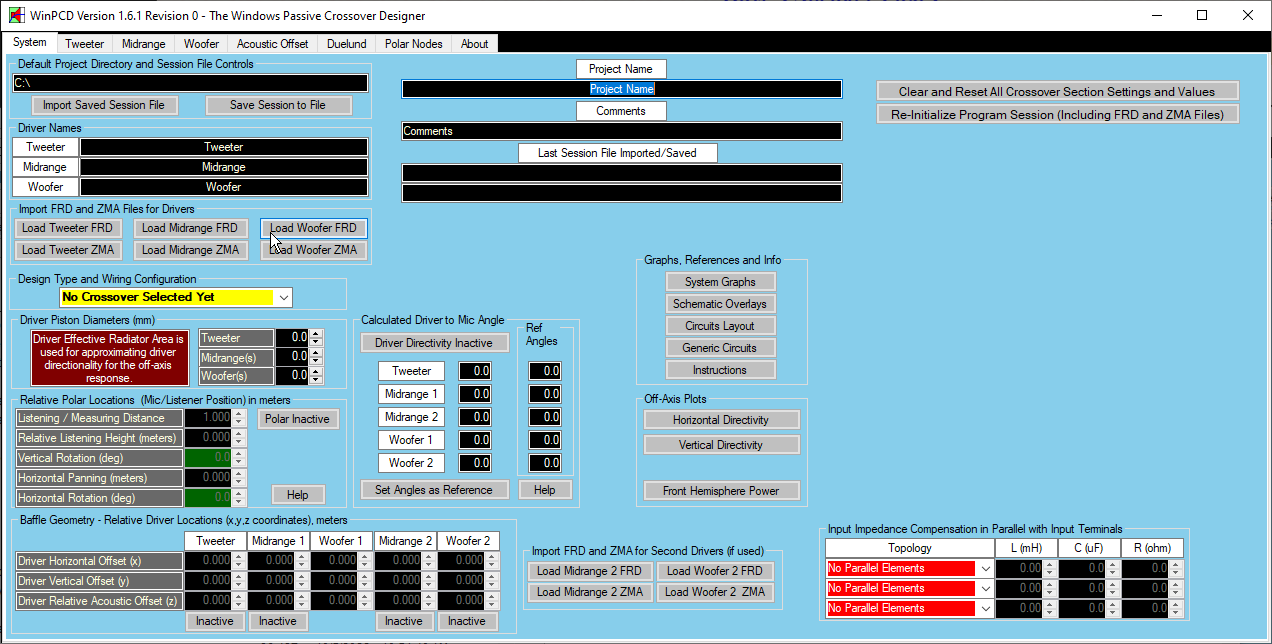Click Import Saved Session File

pos(104,105)
